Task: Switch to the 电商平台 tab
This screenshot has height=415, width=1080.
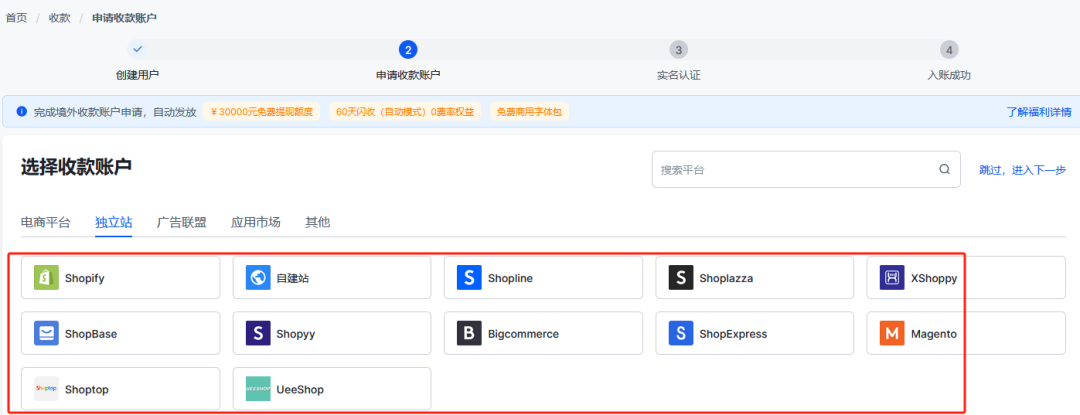Action: click(x=45, y=222)
